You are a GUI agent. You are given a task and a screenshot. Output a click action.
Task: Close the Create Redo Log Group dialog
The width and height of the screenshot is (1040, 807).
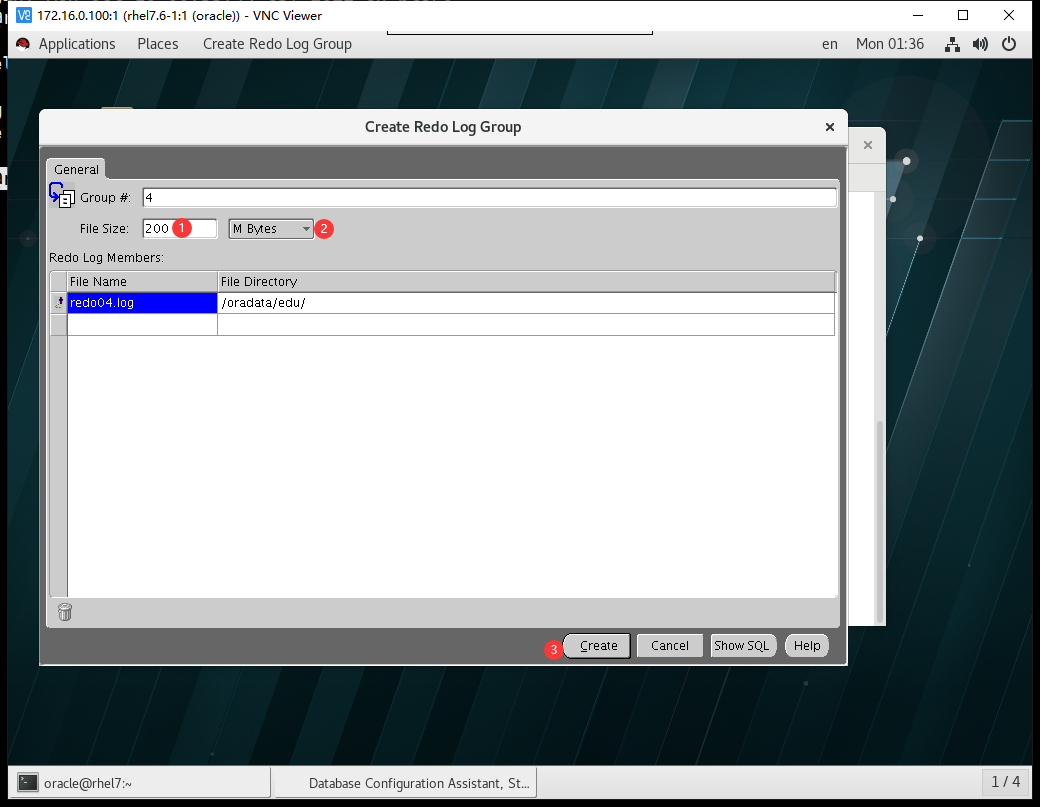(829, 127)
